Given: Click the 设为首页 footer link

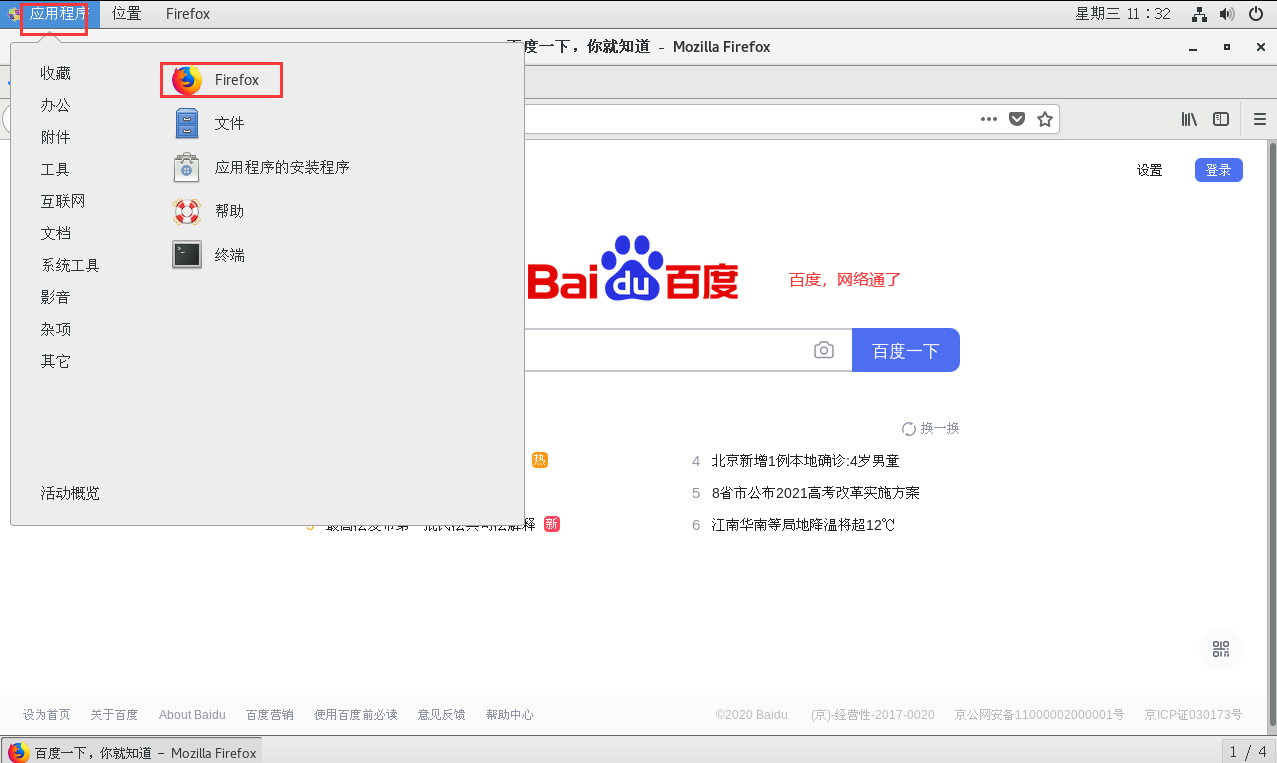Looking at the screenshot, I should (47, 714).
